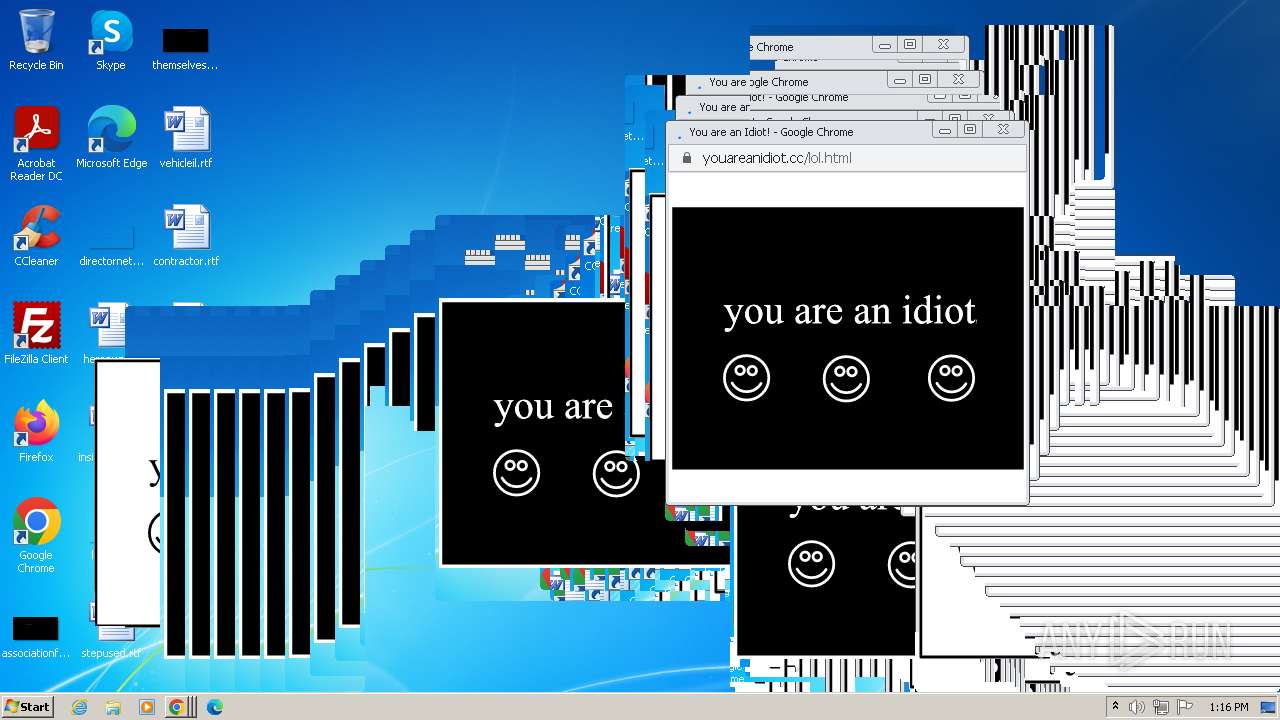
Task: Click the youareanidiot.cc/lol.html address bar
Action: 847,158
